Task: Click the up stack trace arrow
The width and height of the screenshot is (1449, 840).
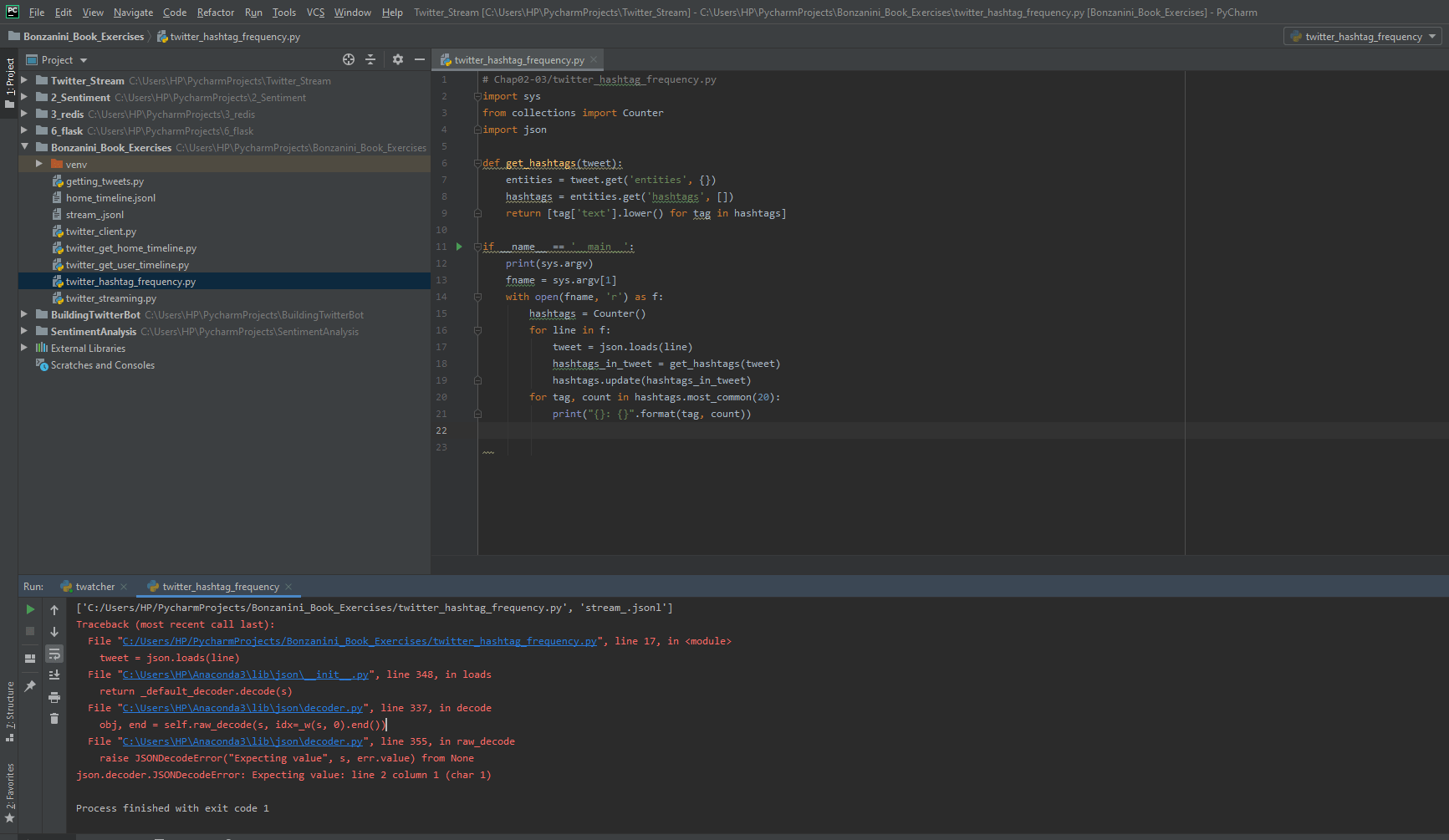Action: pos(54,610)
